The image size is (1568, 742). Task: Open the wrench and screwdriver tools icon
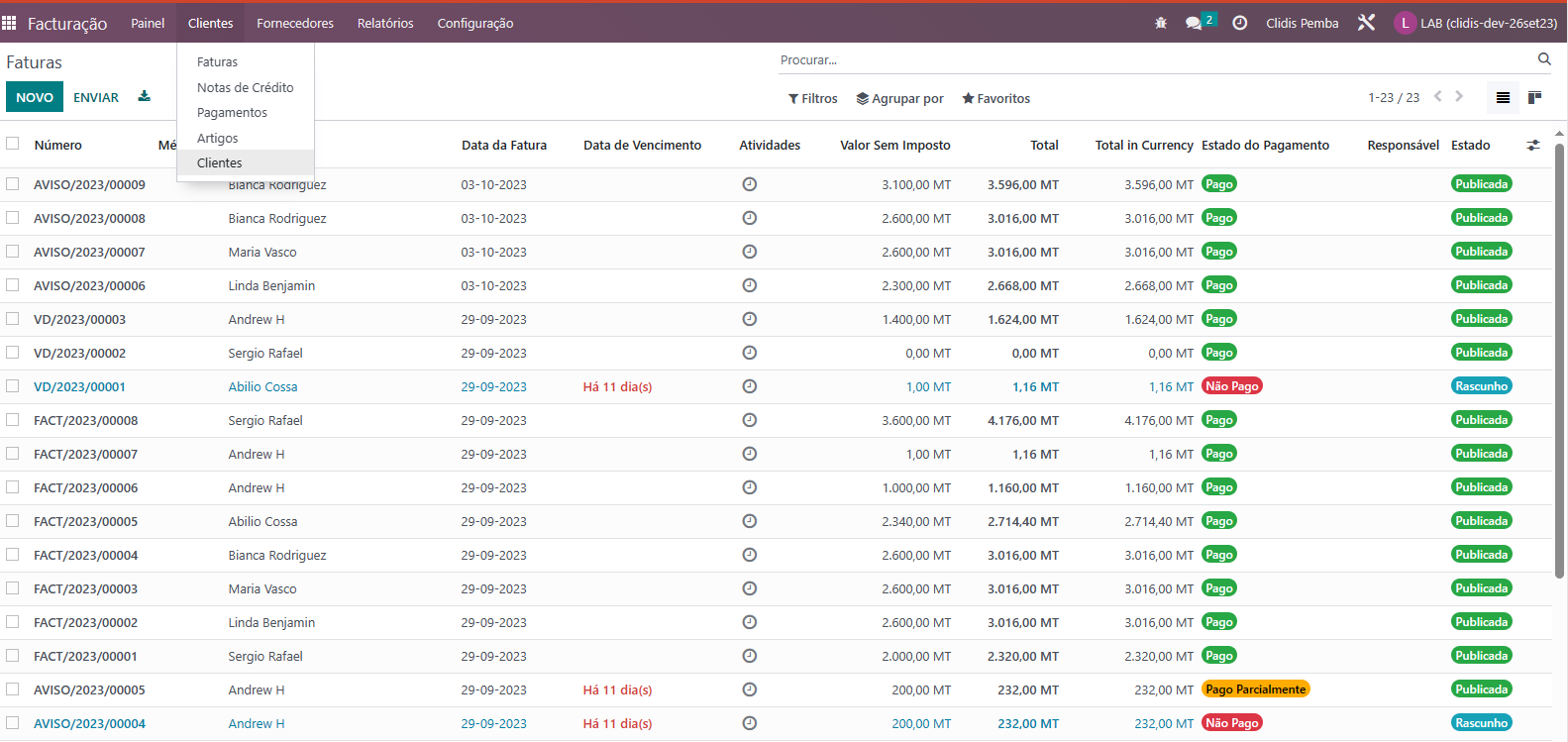pos(1366,23)
